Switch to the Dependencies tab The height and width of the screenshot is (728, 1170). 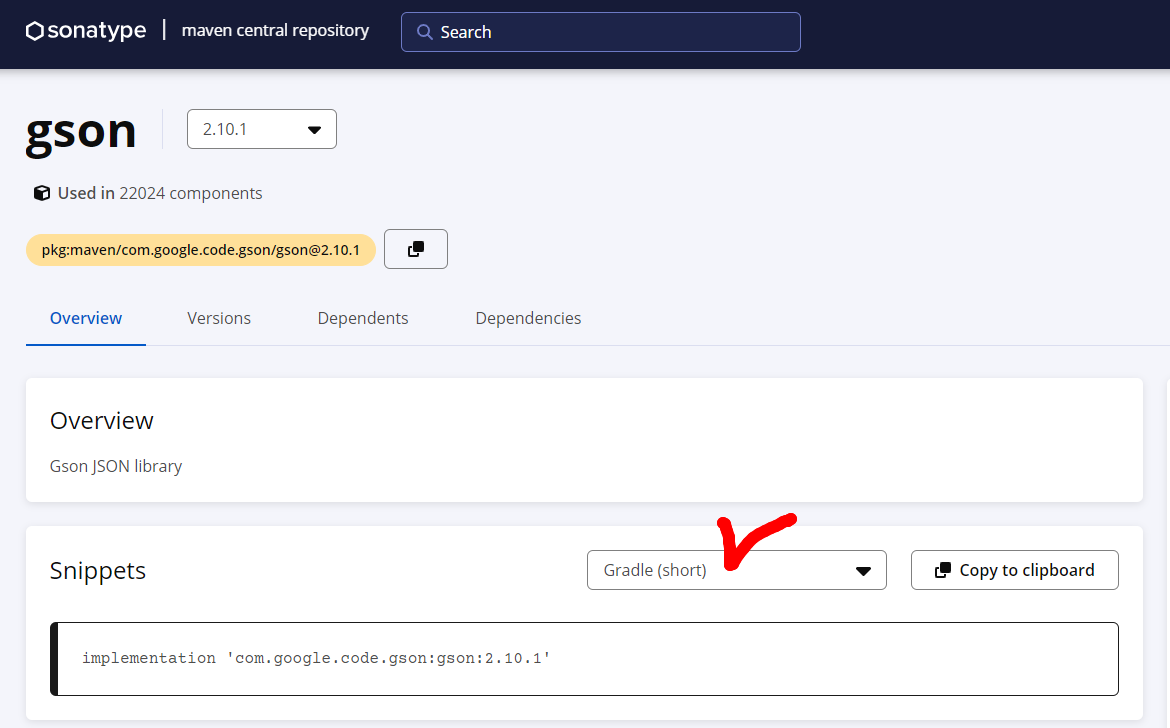528,318
